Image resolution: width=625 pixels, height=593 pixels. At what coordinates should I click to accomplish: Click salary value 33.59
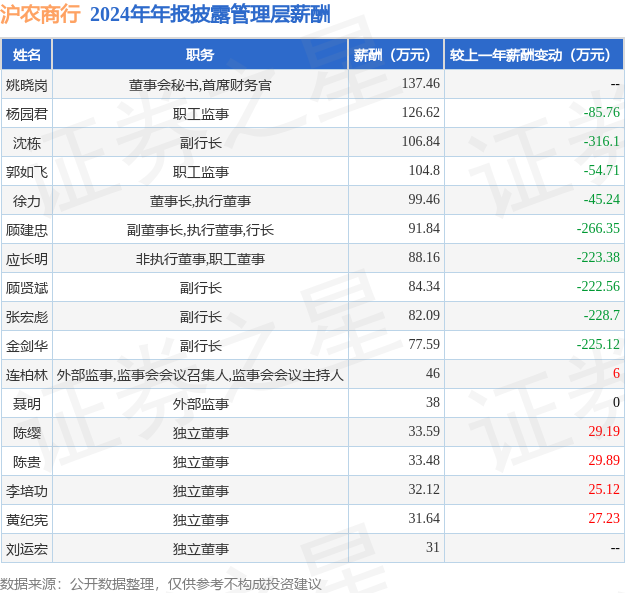pos(424,432)
